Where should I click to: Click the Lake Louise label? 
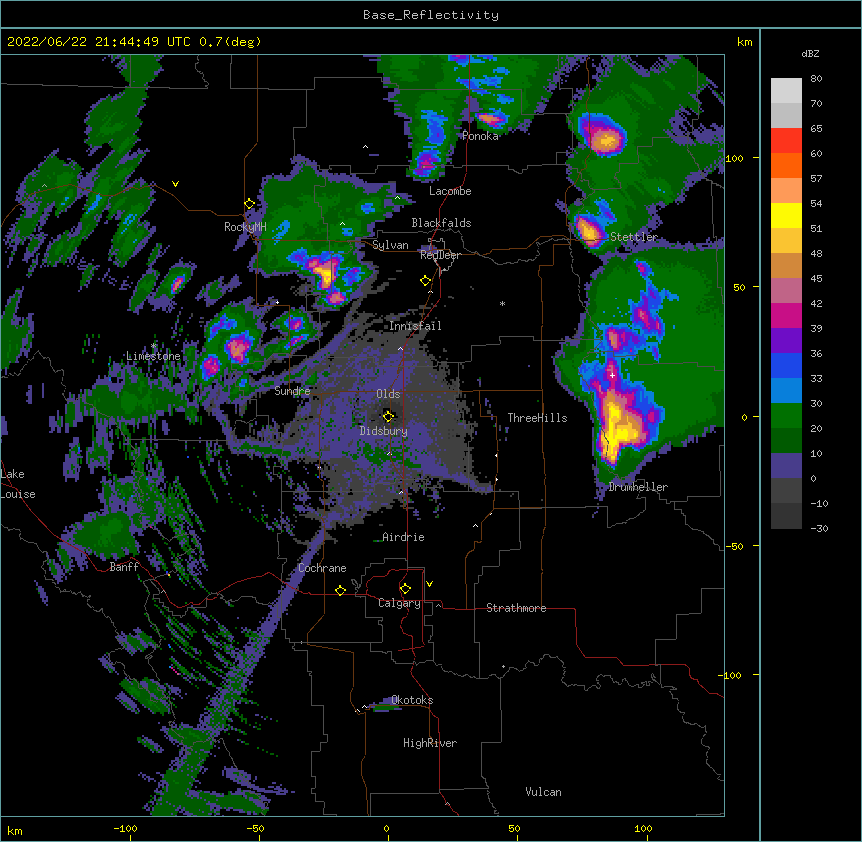tap(18, 484)
